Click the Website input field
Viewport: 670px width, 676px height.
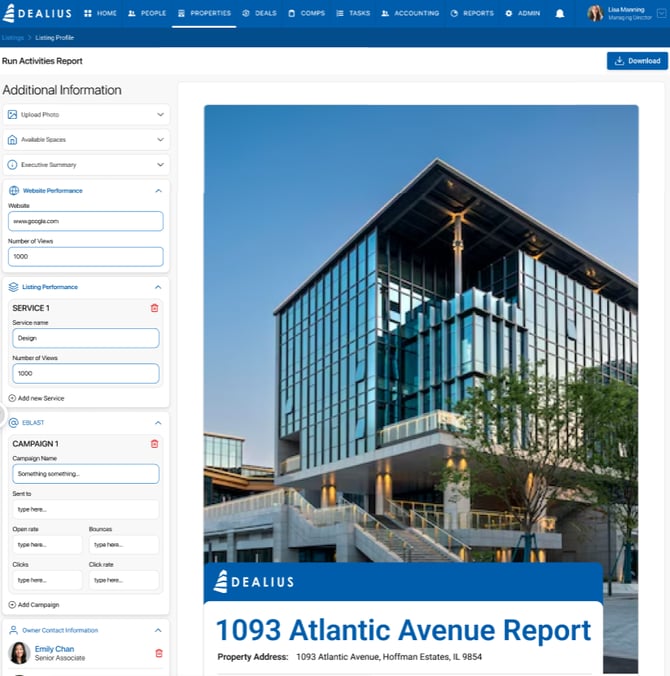click(86, 221)
